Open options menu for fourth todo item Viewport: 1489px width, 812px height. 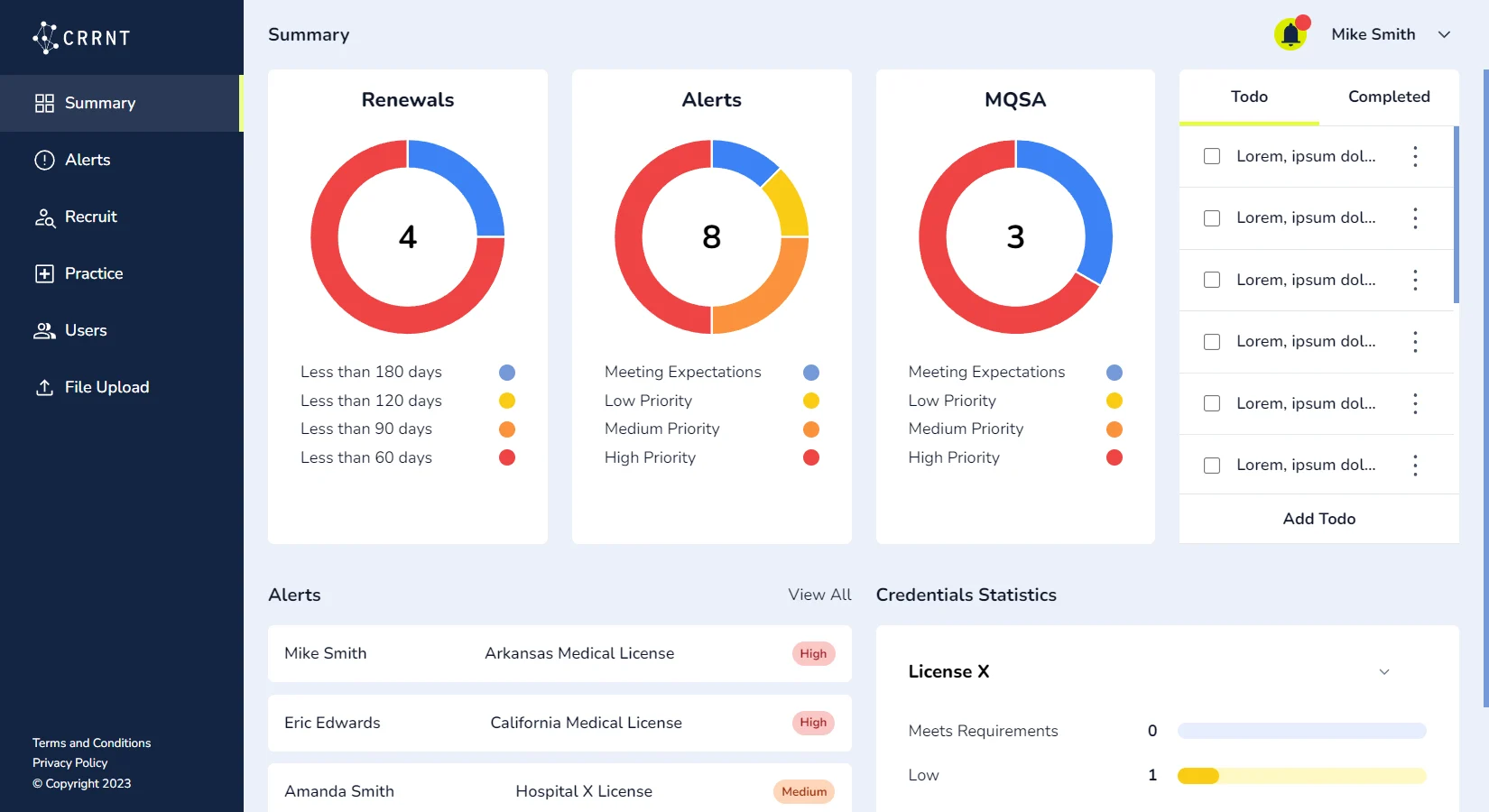(1415, 342)
